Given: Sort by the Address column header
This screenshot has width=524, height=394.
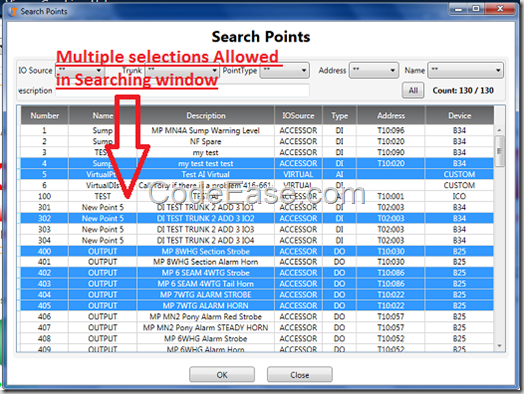Looking at the screenshot, I should click(391, 116).
